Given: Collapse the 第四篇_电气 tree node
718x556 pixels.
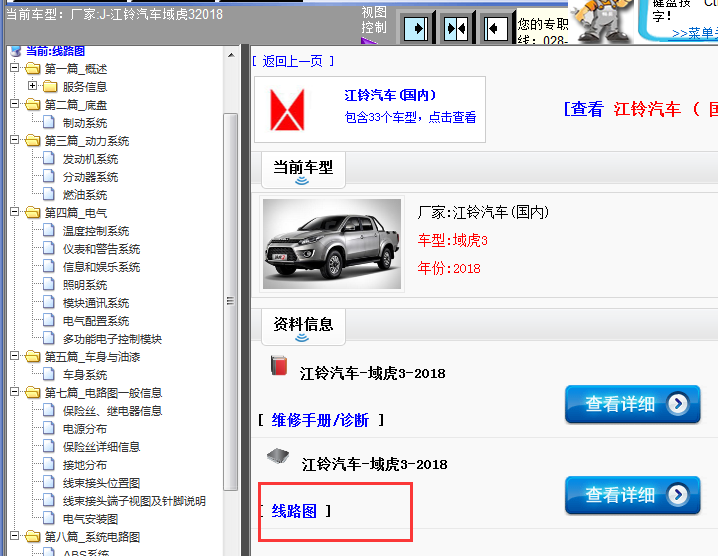Looking at the screenshot, I should point(15,212).
